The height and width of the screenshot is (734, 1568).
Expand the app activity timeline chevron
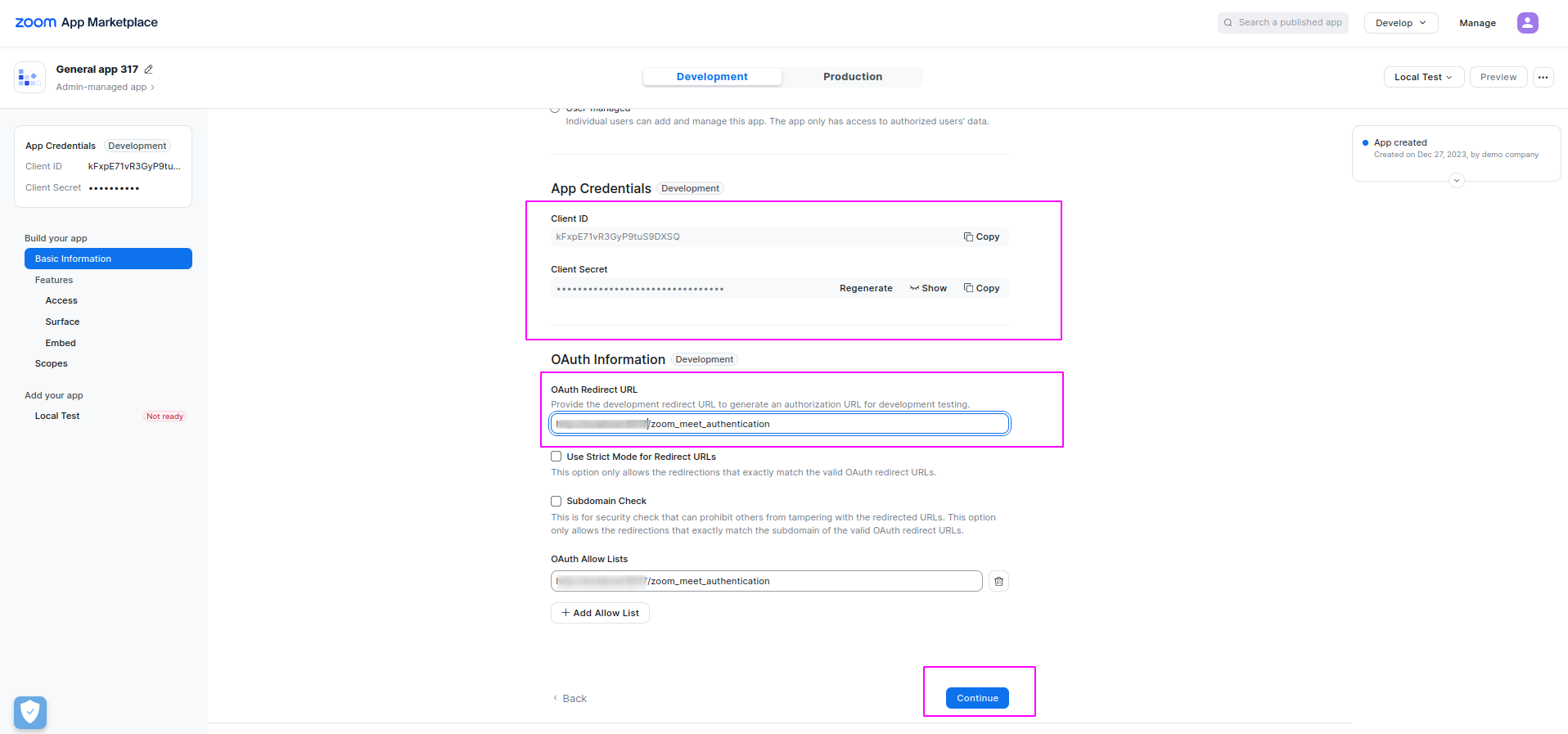[1456, 181]
